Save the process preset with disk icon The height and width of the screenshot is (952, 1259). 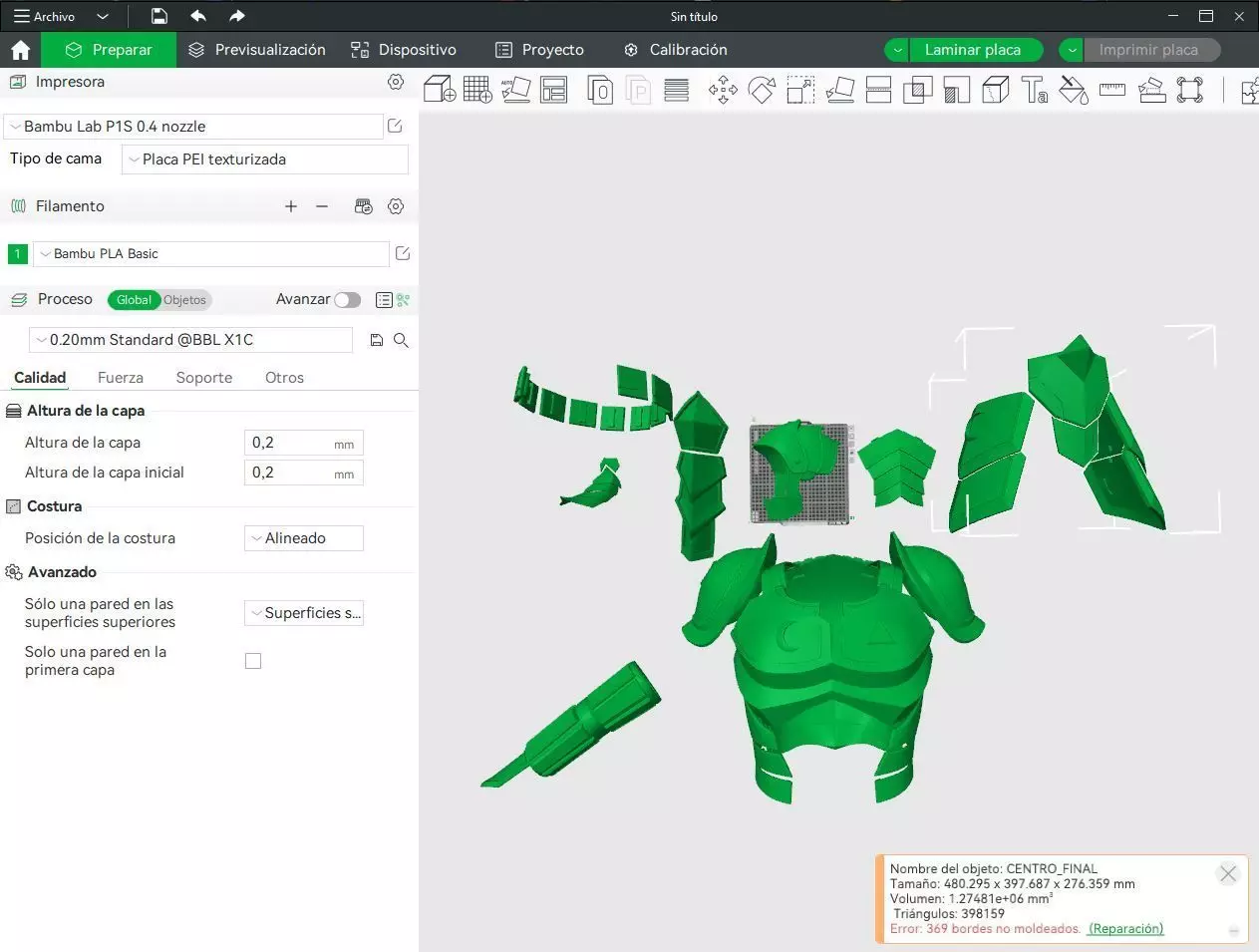click(x=376, y=340)
